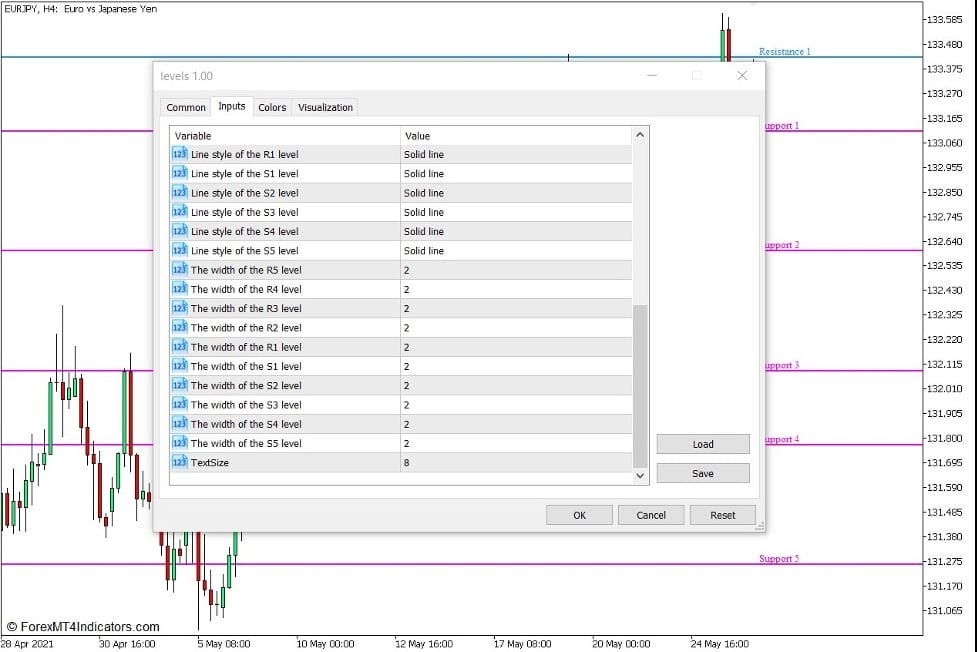Click the 123 icon for width of the S5 level
The height and width of the screenshot is (652, 977).
pos(179,443)
